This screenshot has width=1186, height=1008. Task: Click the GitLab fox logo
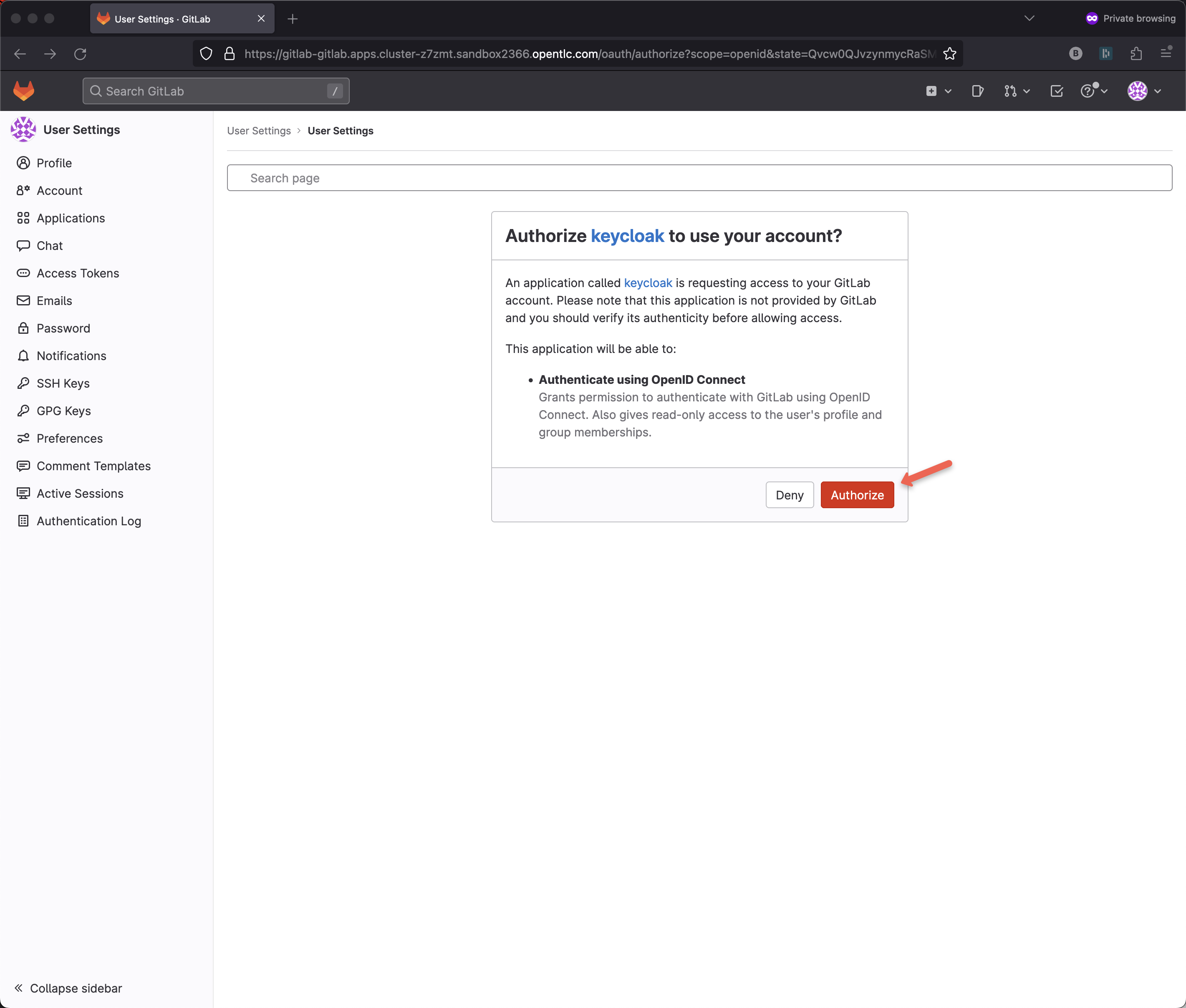pyautogui.click(x=23, y=91)
